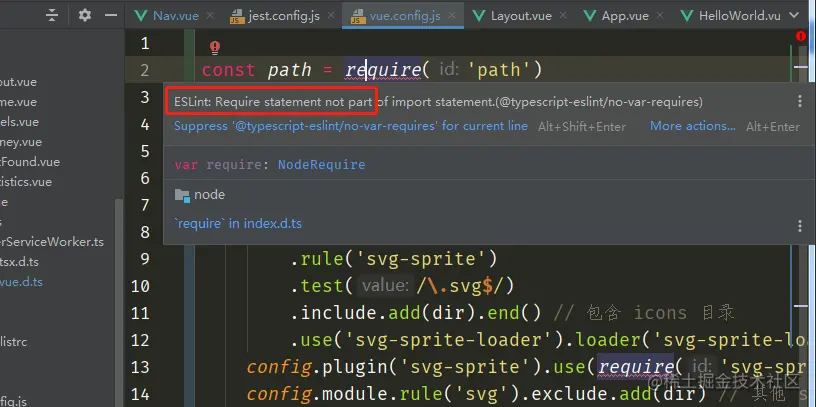This screenshot has width=816, height=407.
Task: Open `require` in index.d.ts link
Action: point(238,224)
